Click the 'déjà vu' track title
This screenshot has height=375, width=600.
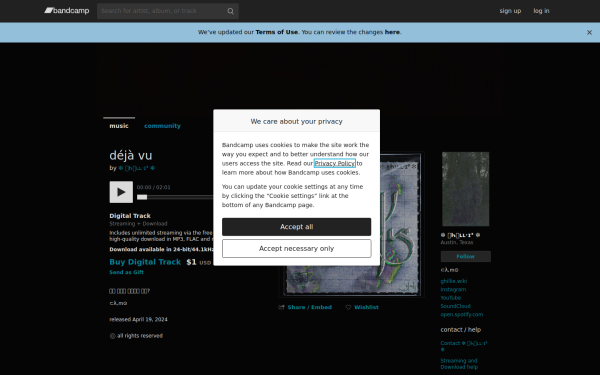(x=130, y=155)
